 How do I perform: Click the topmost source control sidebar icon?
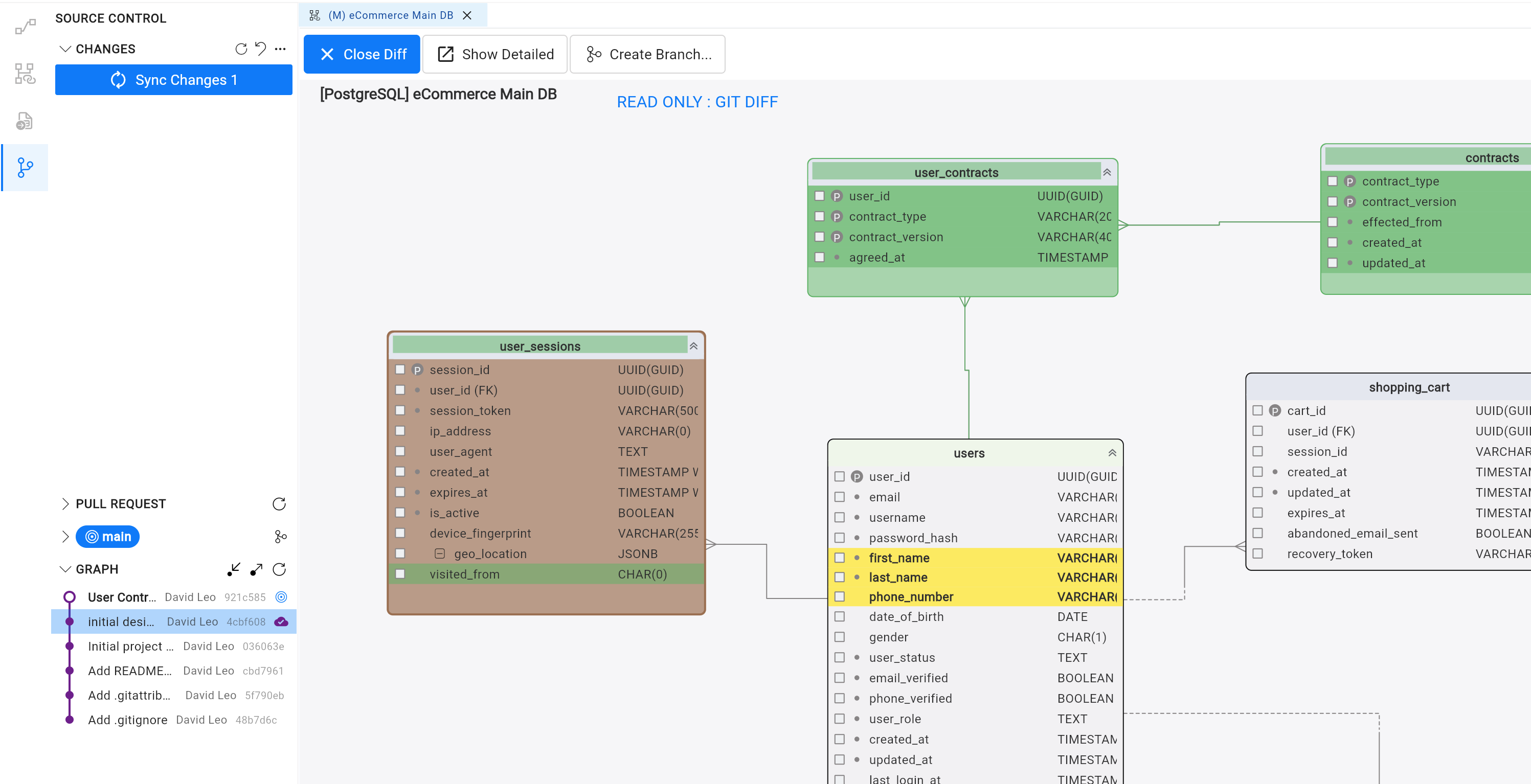(x=25, y=27)
